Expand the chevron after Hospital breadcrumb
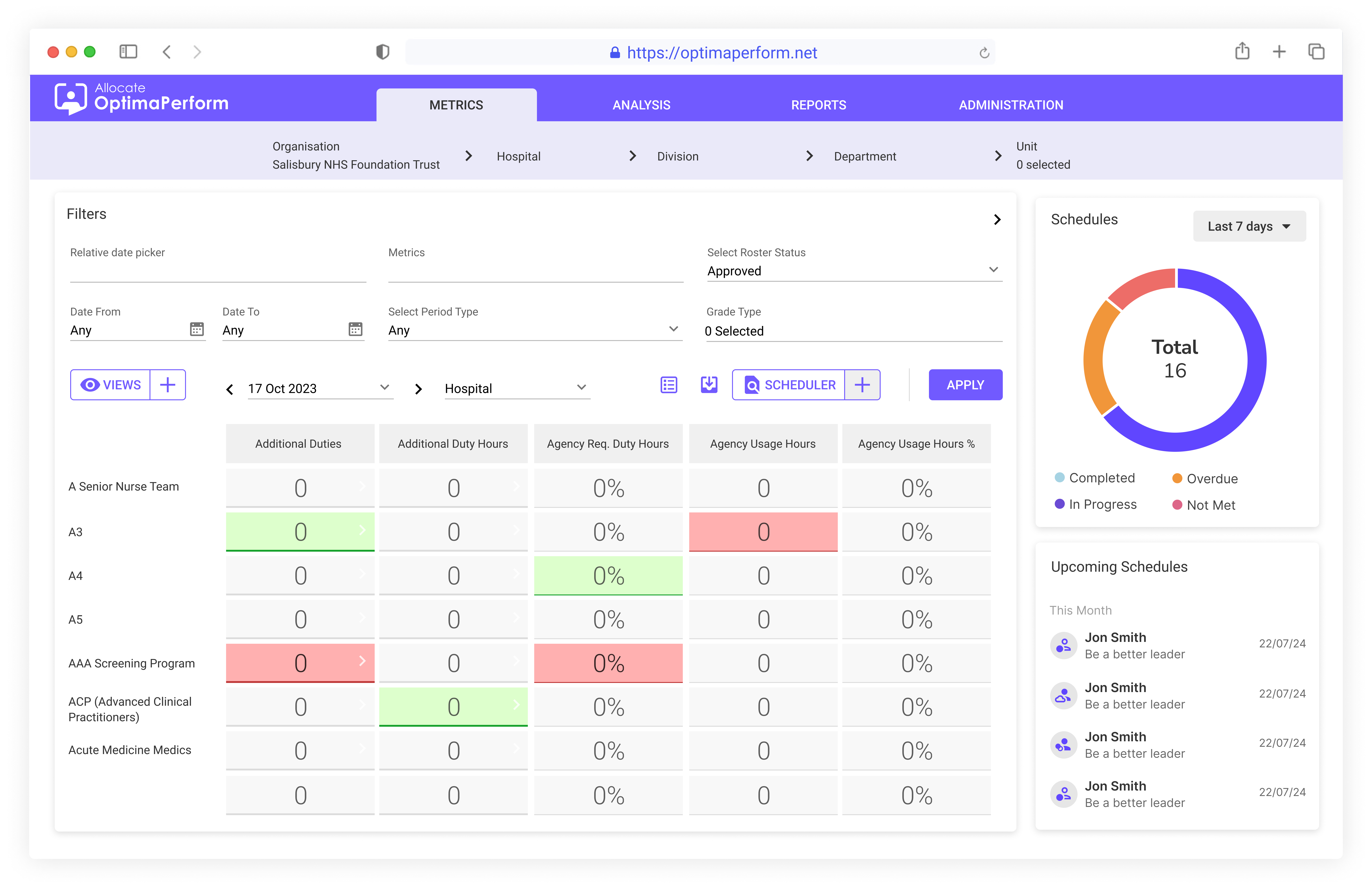Screen dimensions: 1372x889 point(632,156)
